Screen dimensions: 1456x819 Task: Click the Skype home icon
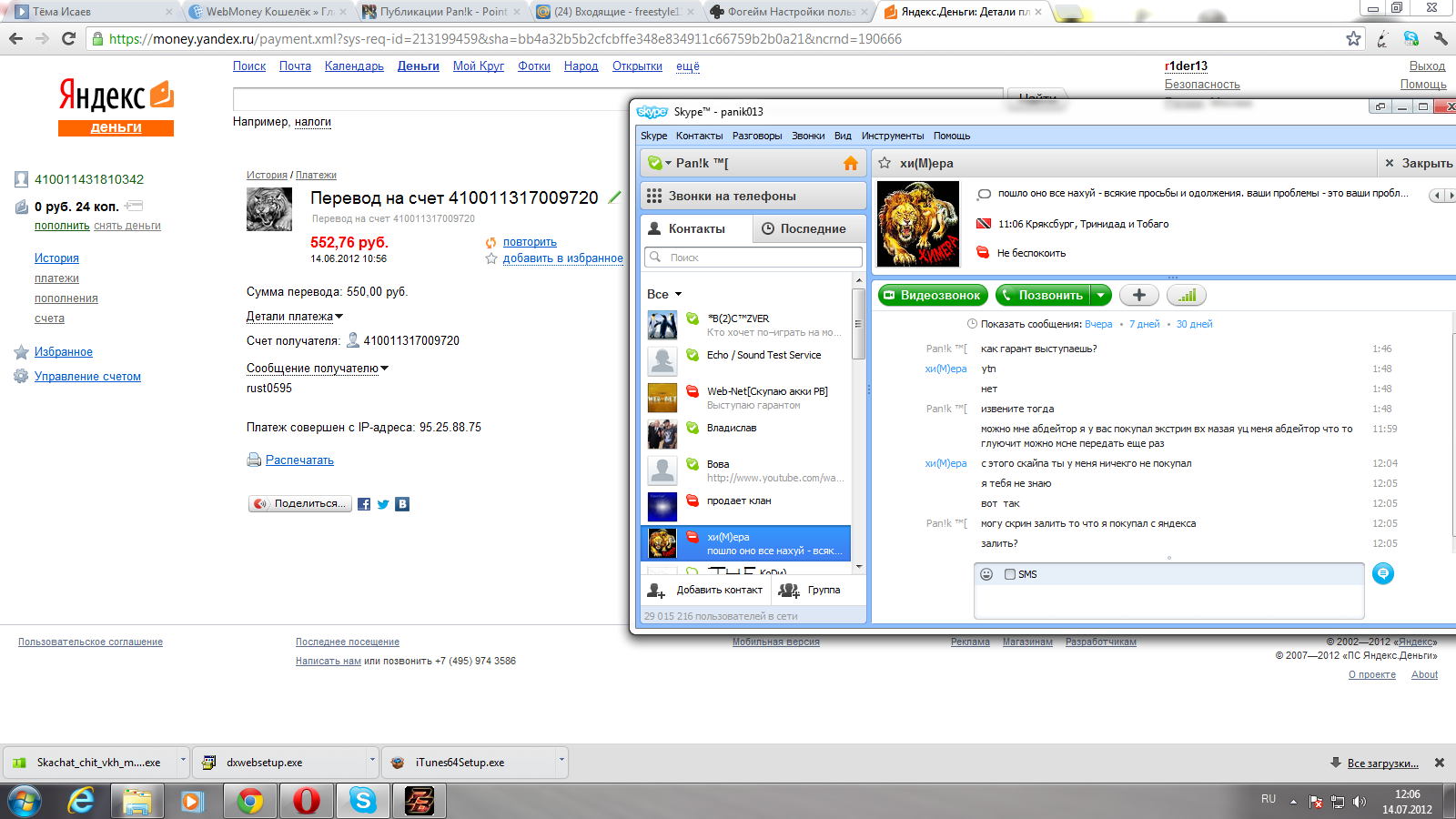pyautogui.click(x=851, y=163)
